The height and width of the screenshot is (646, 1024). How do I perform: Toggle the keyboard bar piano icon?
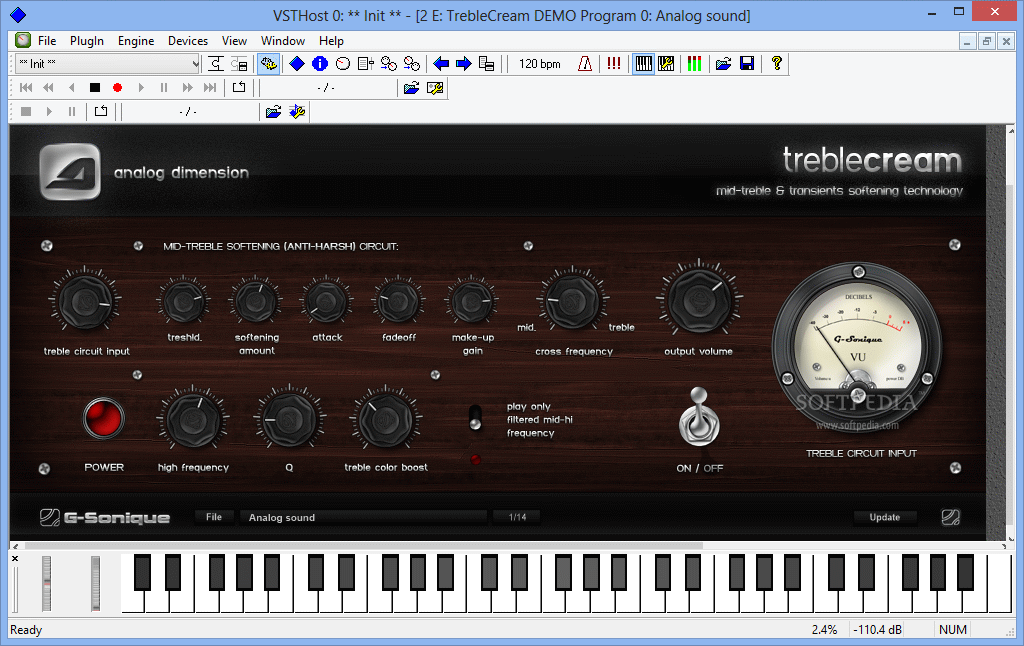(x=643, y=63)
